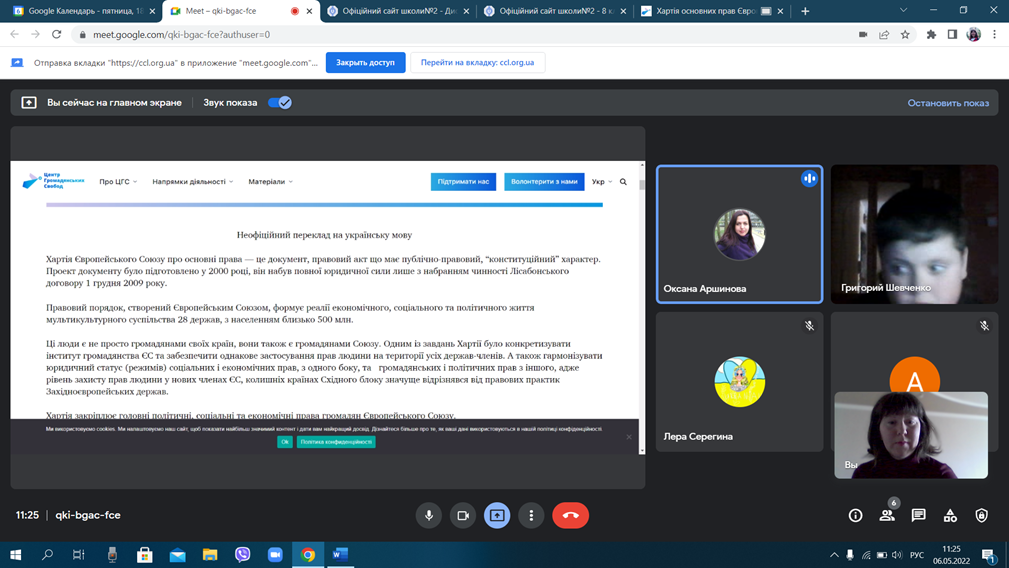Toggle presentation audio switch
The height and width of the screenshot is (568, 1009).
click(x=280, y=103)
